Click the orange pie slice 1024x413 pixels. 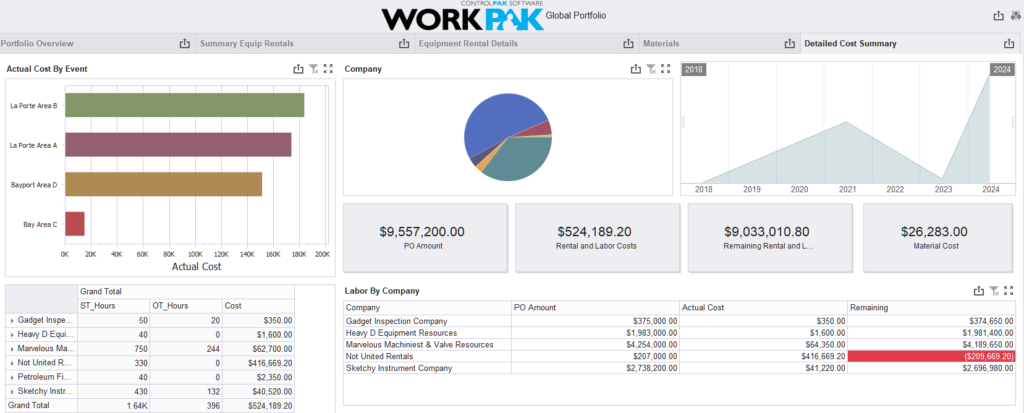(x=482, y=165)
